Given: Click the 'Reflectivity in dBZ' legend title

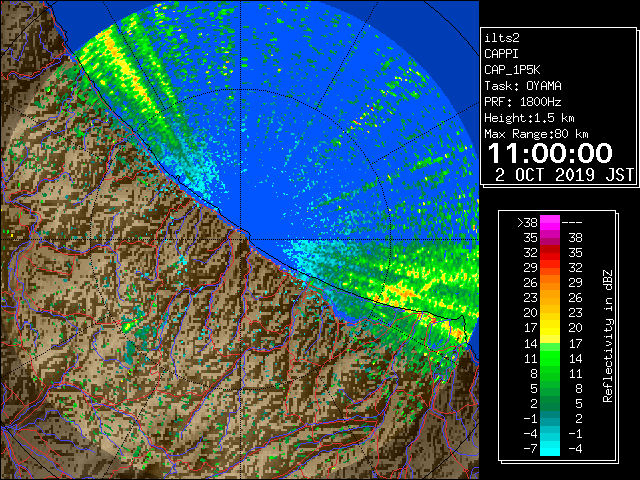Looking at the screenshot, I should click(x=608, y=336).
